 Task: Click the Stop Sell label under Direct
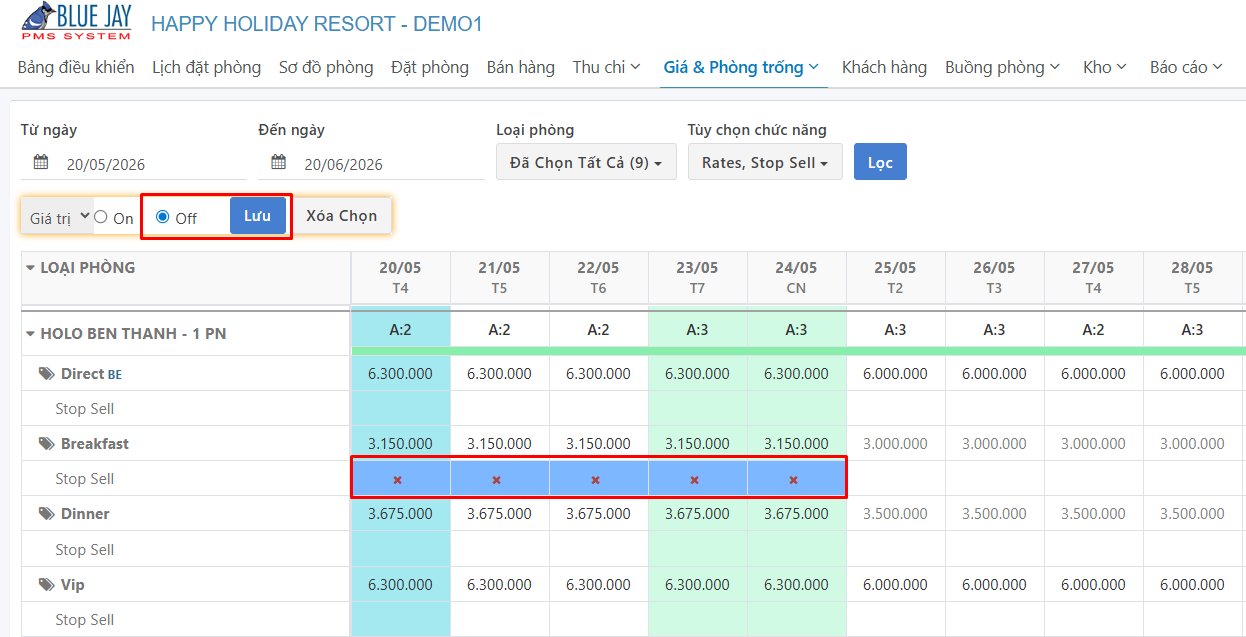coord(85,409)
